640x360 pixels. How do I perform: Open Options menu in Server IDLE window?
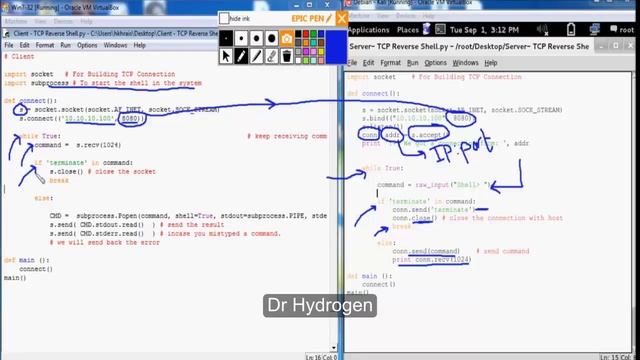click(435, 62)
